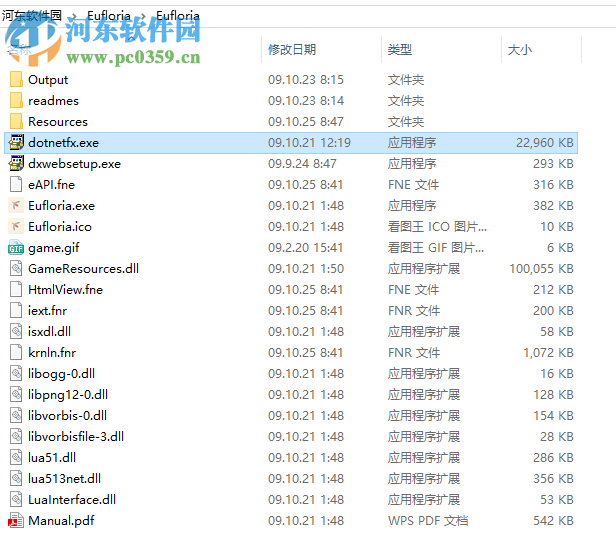Select the eAPI.fne file name

pos(51,185)
